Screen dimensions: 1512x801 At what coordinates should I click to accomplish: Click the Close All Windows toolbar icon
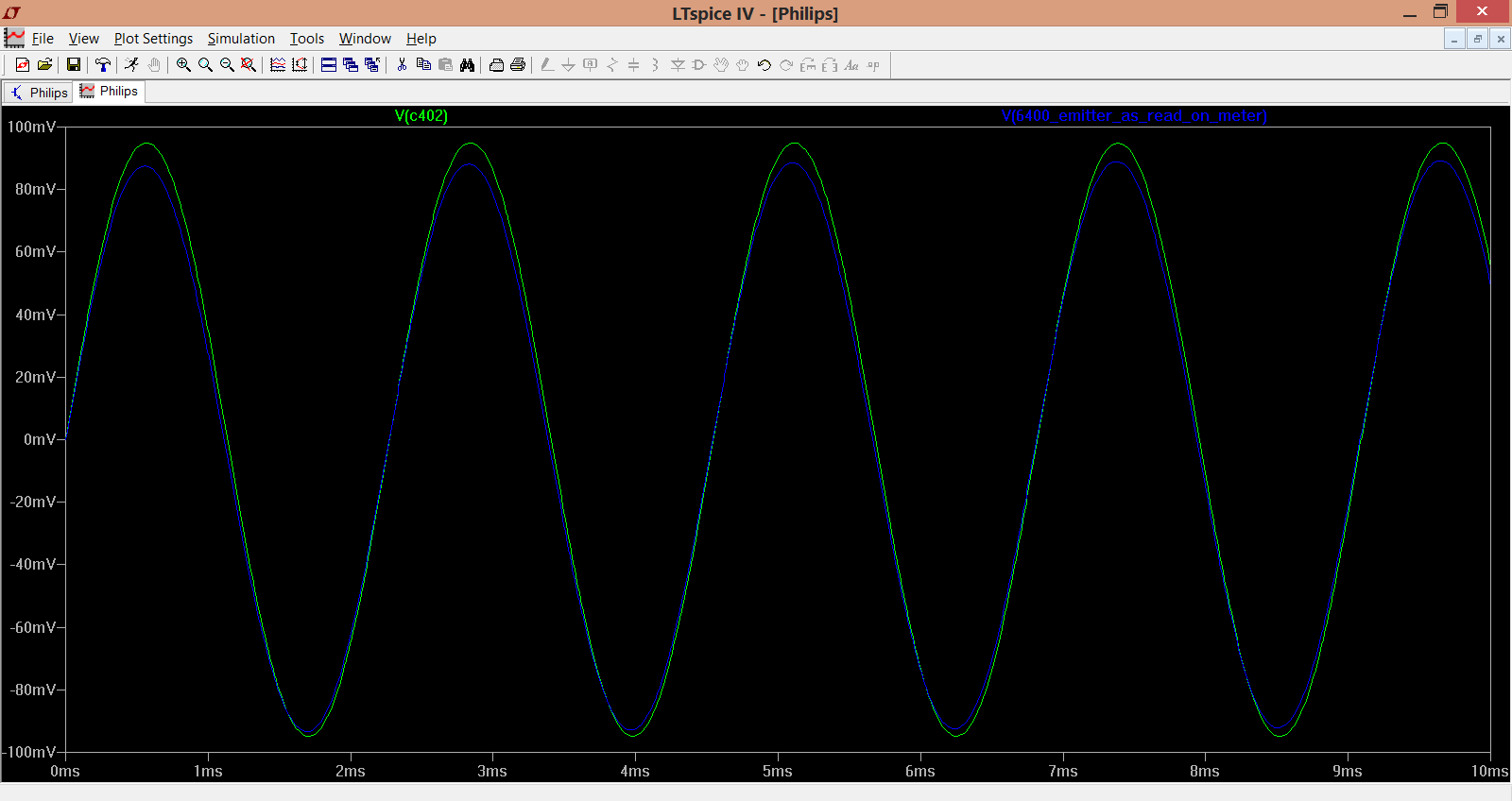pos(372,64)
